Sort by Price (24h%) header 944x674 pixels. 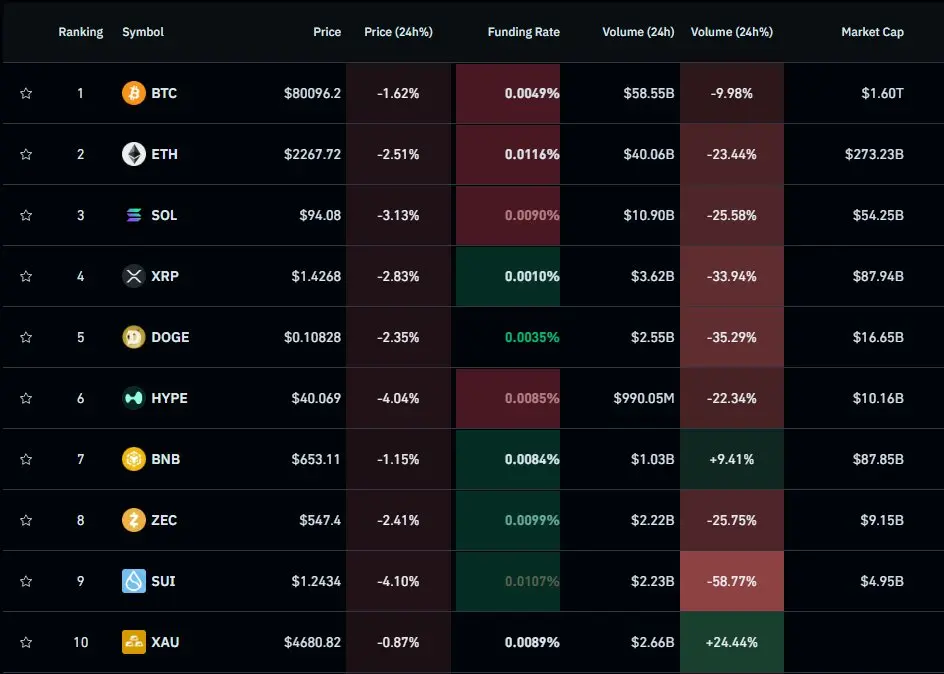click(398, 32)
